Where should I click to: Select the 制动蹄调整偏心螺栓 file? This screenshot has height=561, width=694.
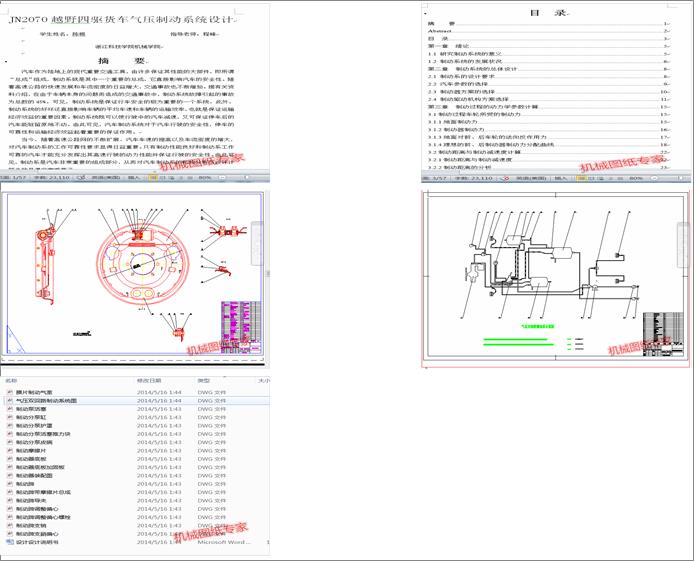pos(136,517)
